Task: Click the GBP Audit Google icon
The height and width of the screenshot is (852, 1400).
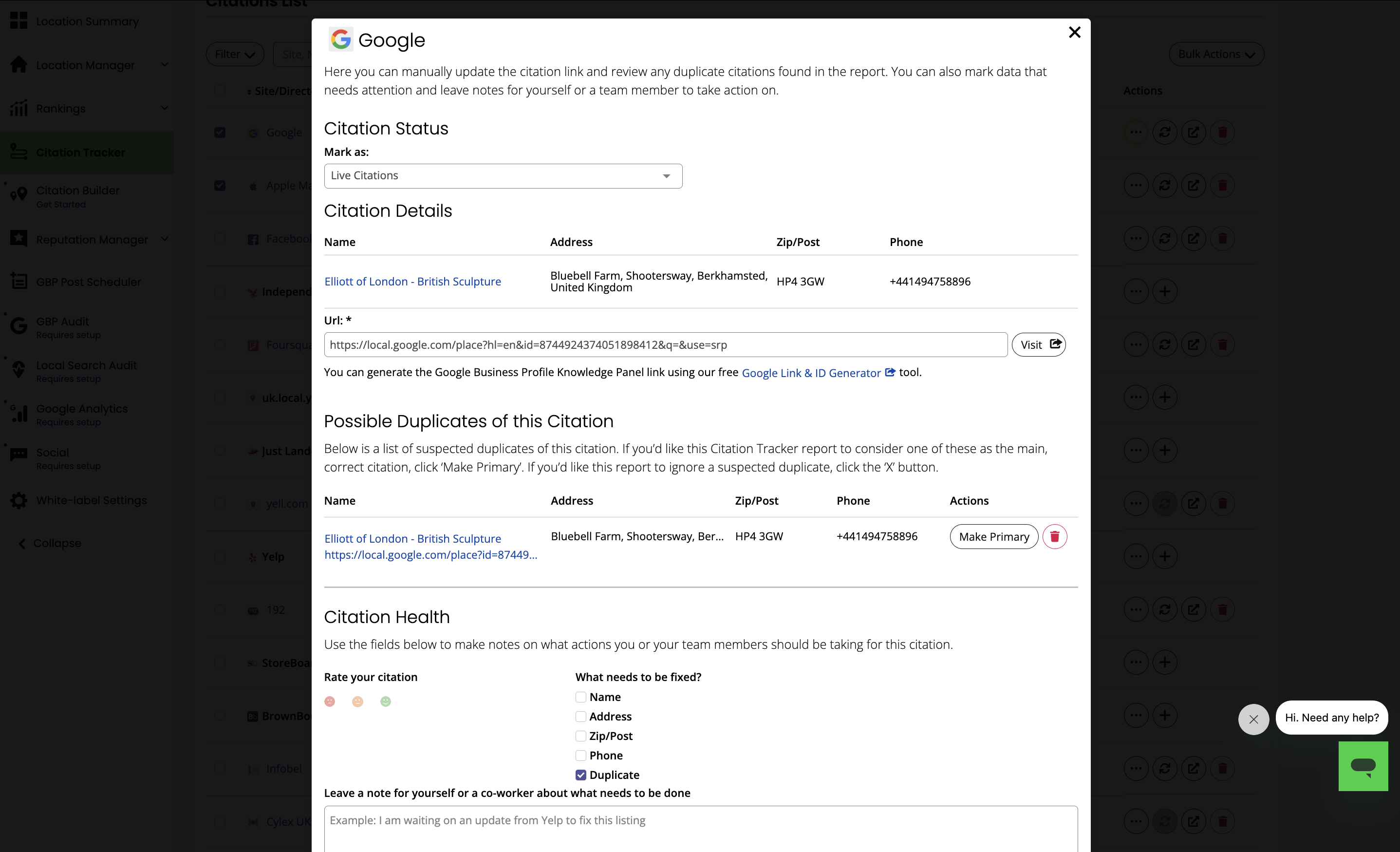Action: pos(19,326)
